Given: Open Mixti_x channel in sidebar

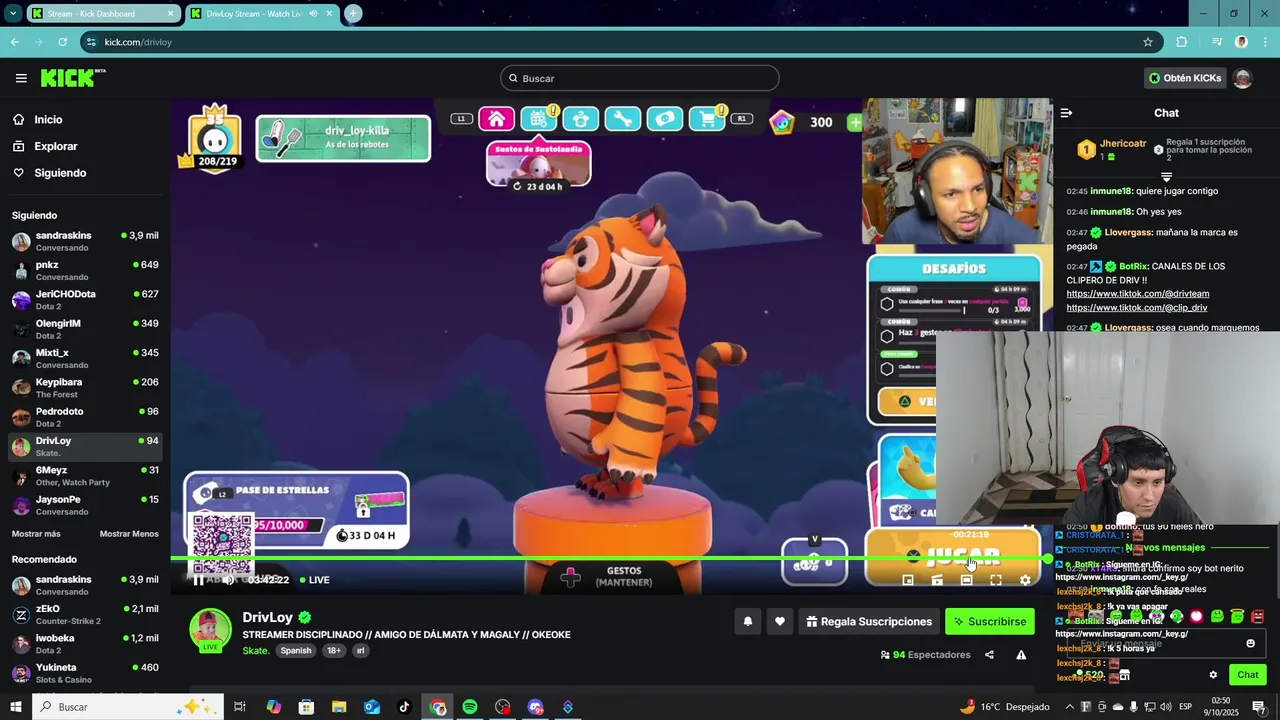Looking at the screenshot, I should pyautogui.click(x=84, y=358).
